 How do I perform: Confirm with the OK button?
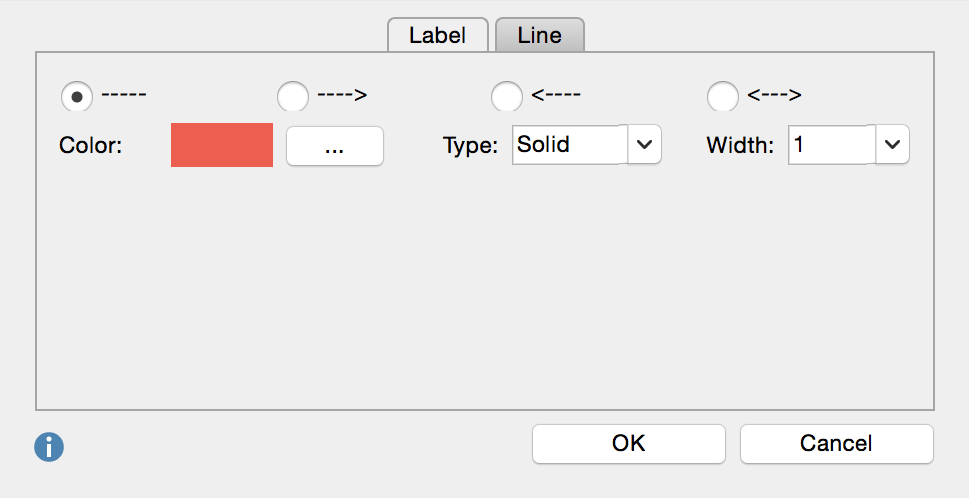tap(628, 443)
